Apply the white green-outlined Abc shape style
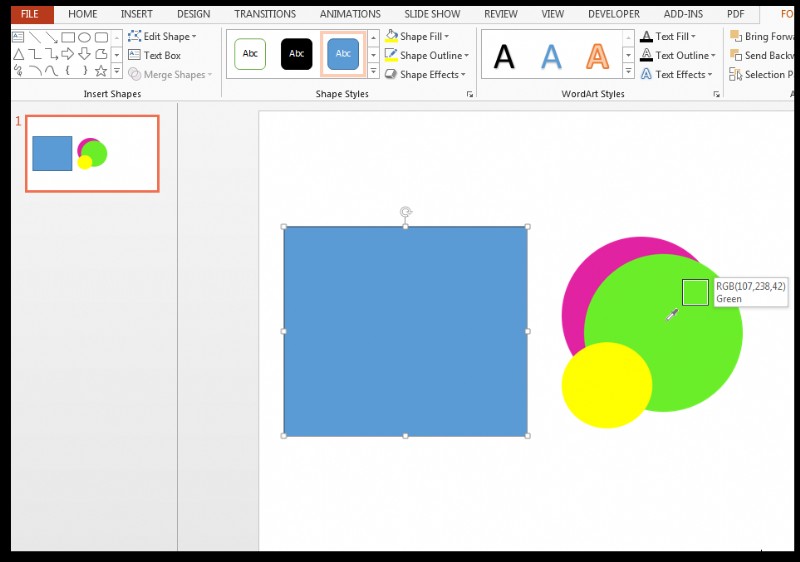The height and width of the screenshot is (562, 800). (250, 54)
